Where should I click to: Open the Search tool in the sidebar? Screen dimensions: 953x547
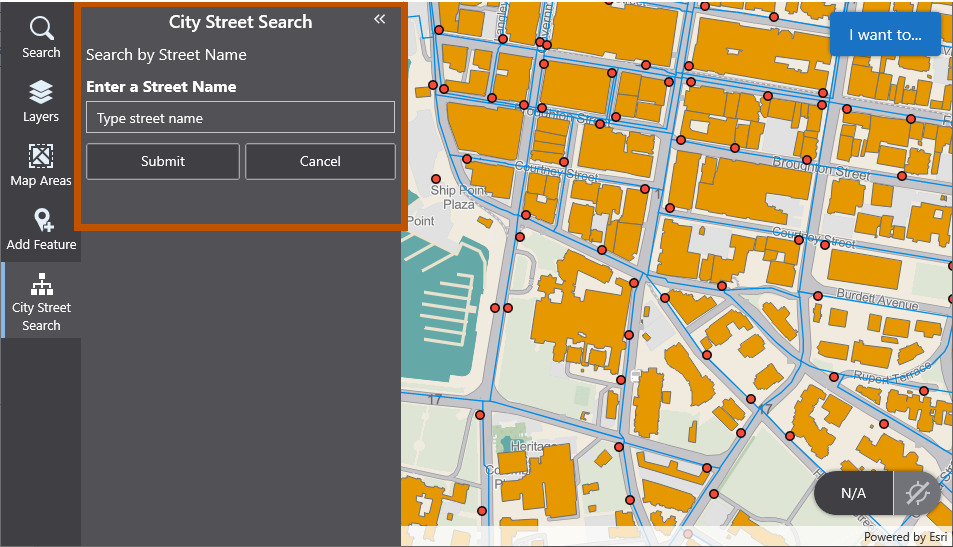pyautogui.click(x=41, y=37)
